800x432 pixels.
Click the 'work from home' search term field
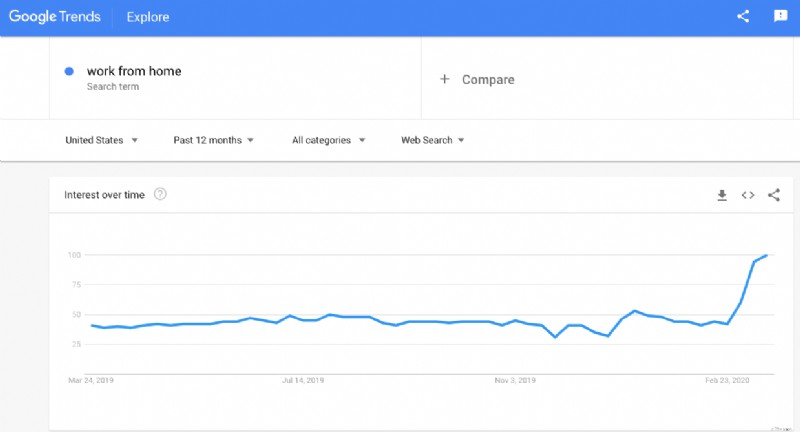(x=134, y=71)
